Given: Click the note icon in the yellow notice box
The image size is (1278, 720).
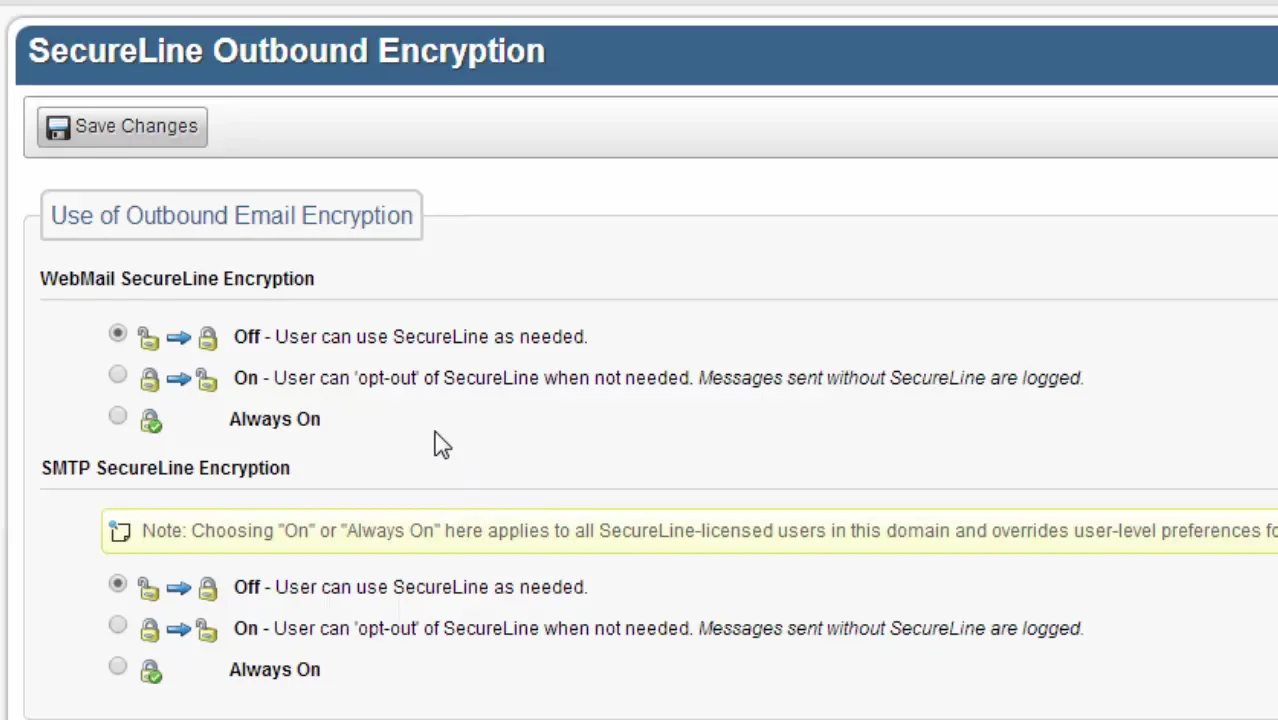Looking at the screenshot, I should point(120,532).
